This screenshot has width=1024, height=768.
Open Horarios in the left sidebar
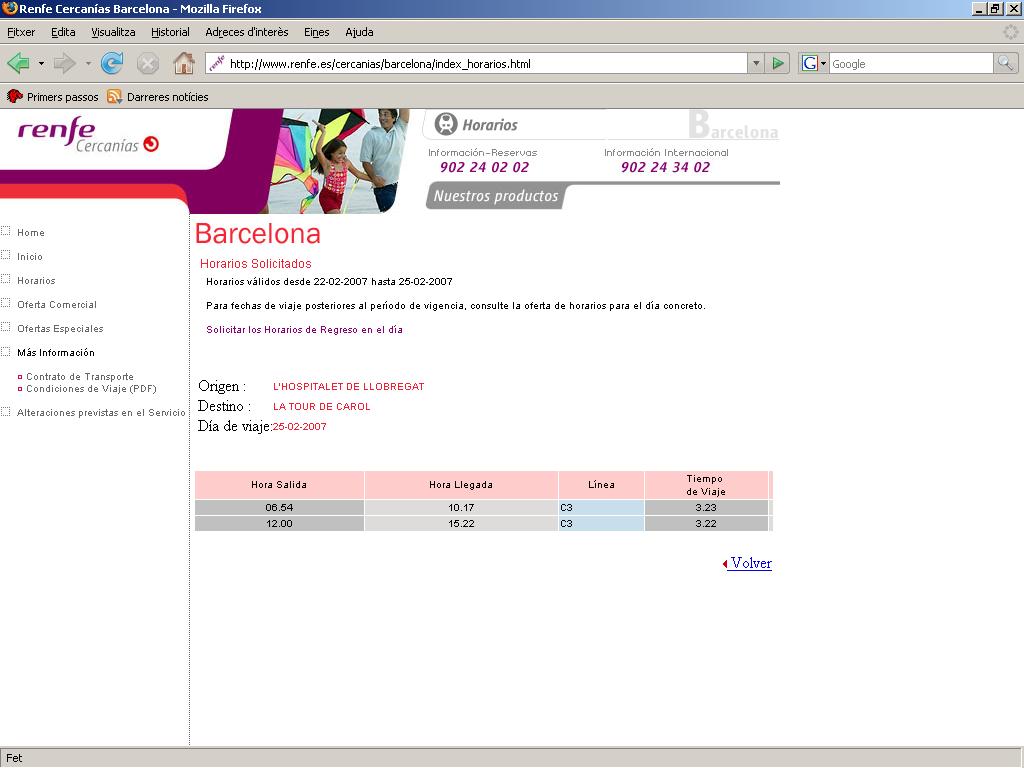click(x=36, y=281)
